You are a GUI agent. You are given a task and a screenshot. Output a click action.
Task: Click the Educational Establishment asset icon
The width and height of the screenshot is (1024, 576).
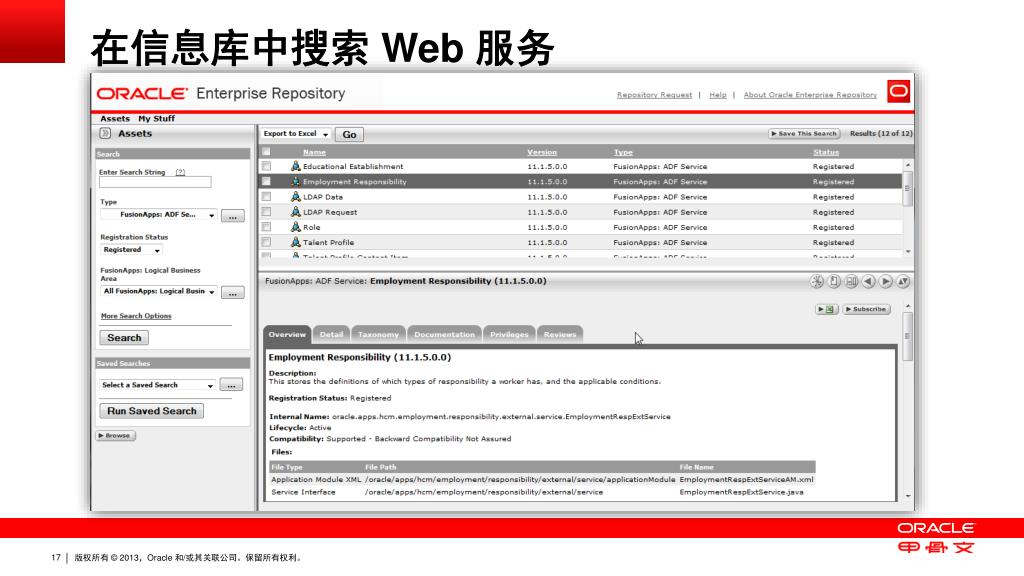point(295,167)
